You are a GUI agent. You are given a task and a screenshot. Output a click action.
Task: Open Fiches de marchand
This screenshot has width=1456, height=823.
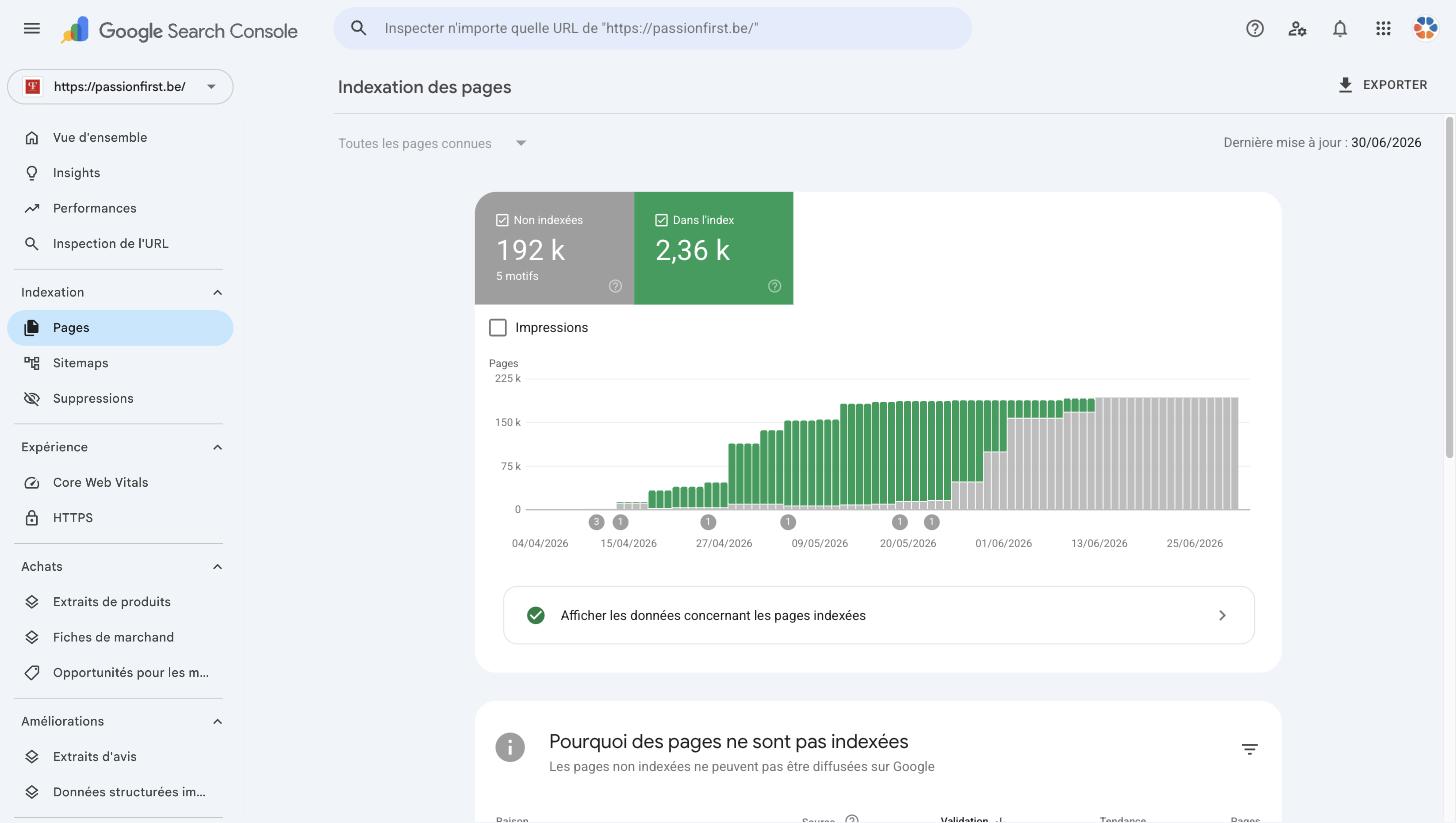120,637
